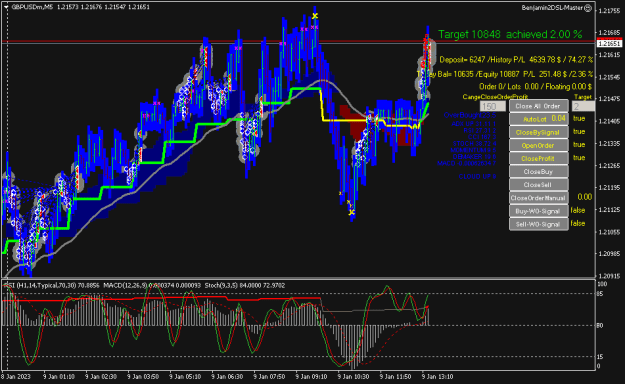Toggle the AutoLot 0.04 button
The height and width of the screenshot is (384, 625).
point(539,119)
